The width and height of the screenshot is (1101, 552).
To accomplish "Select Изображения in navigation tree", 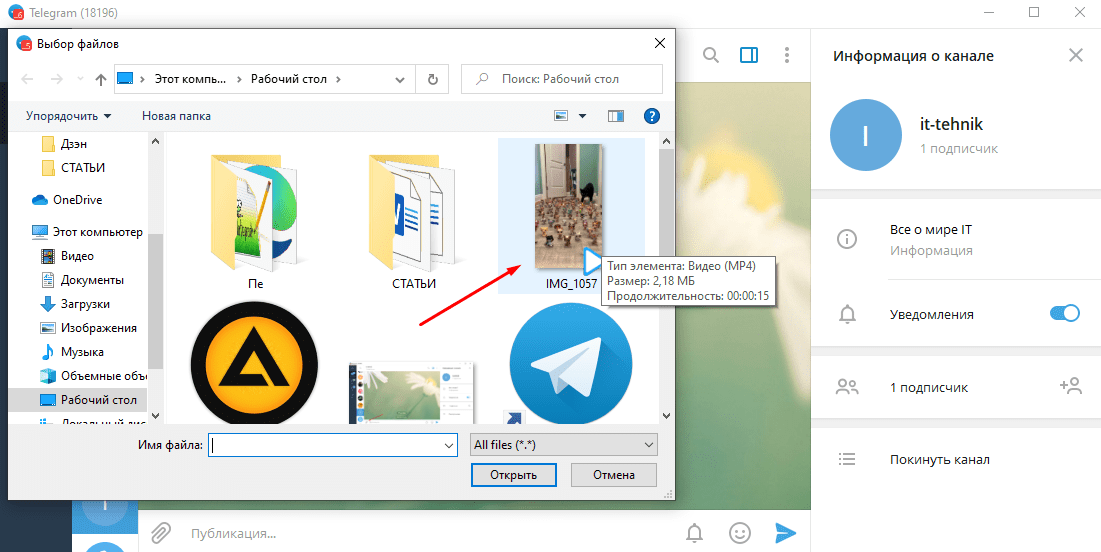I will pyautogui.click(x=98, y=328).
